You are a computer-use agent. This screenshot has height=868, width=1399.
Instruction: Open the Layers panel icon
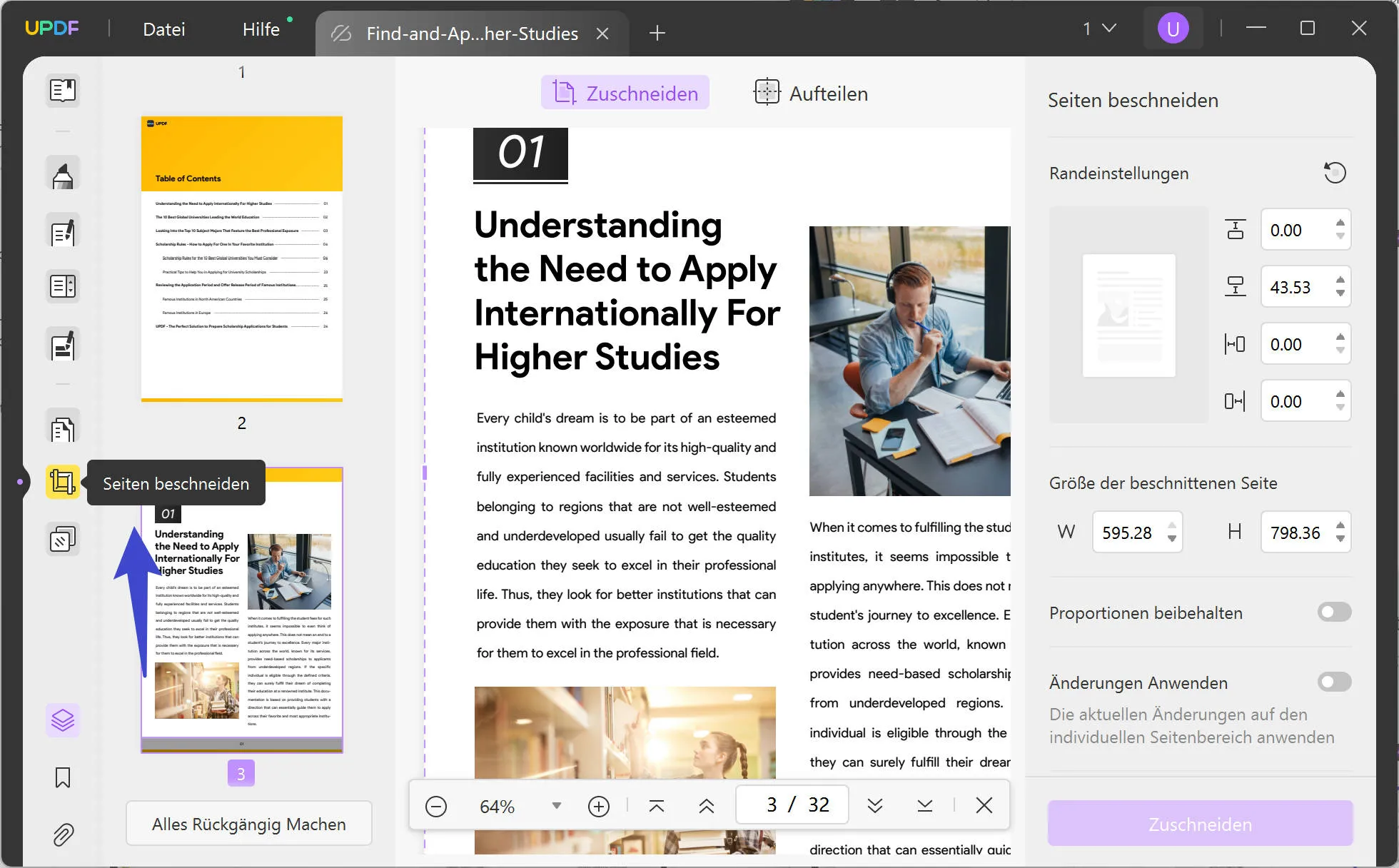point(63,720)
